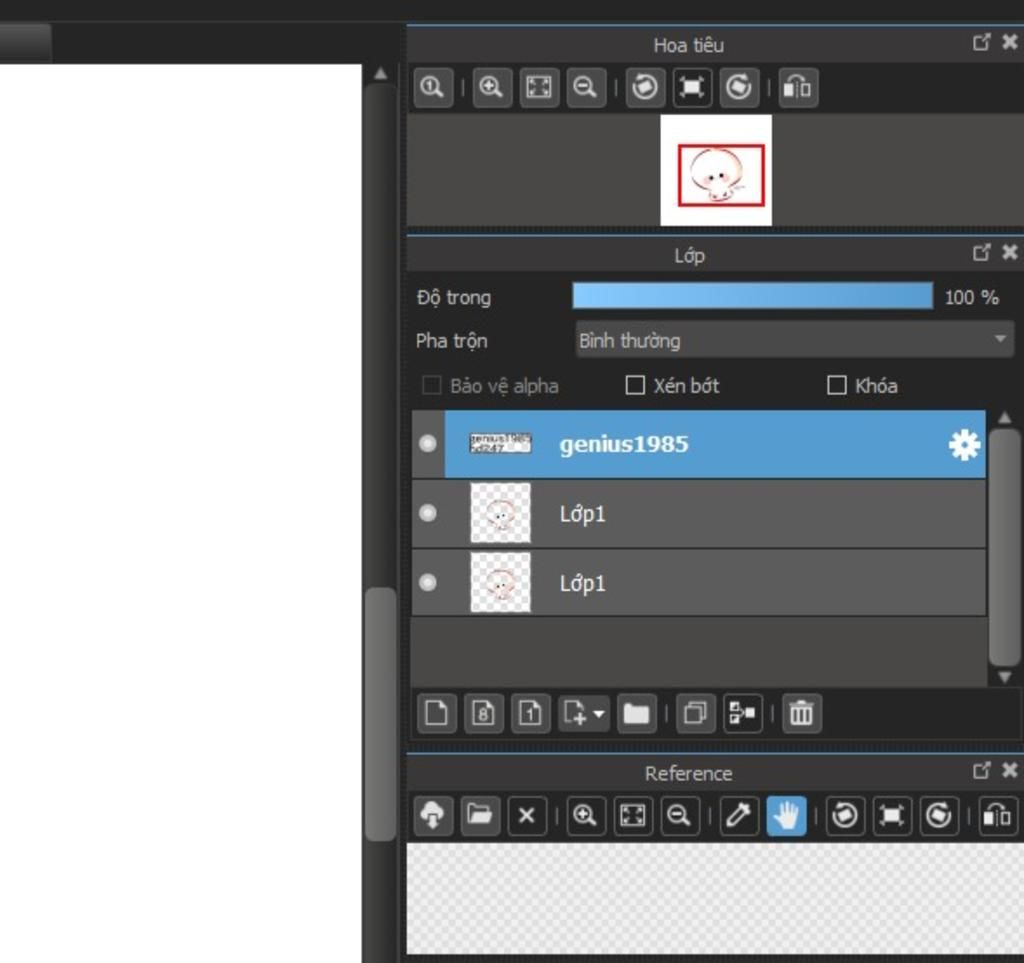Duplicate the selected layer
Image resolution: width=1024 pixels, height=963 pixels.
(x=696, y=713)
